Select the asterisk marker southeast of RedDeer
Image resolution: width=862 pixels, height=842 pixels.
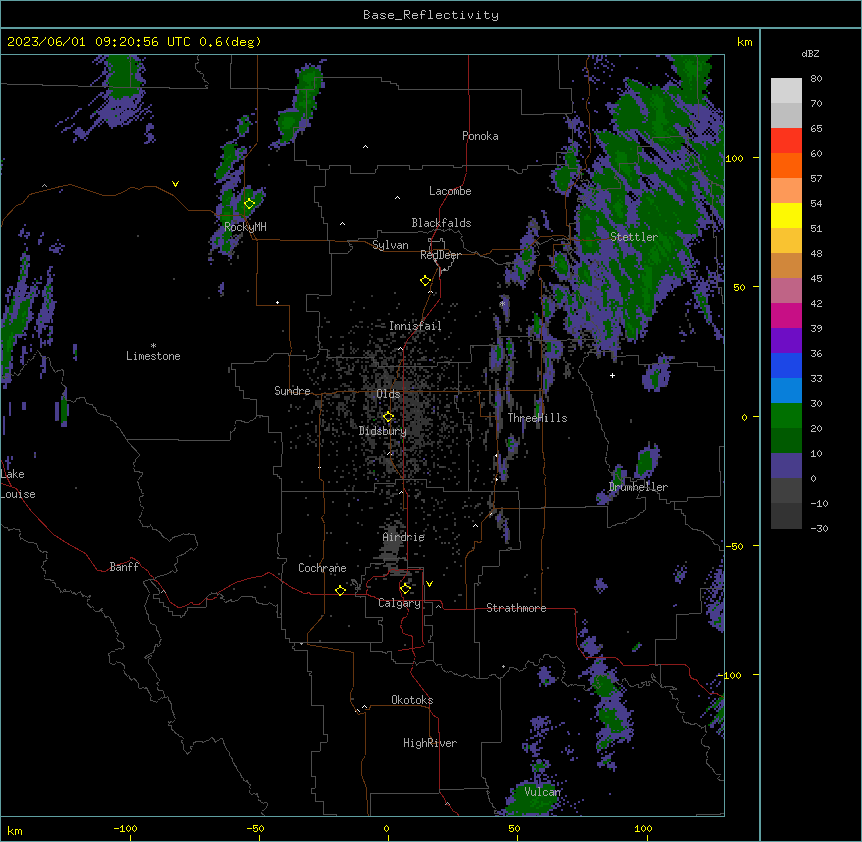[502, 303]
